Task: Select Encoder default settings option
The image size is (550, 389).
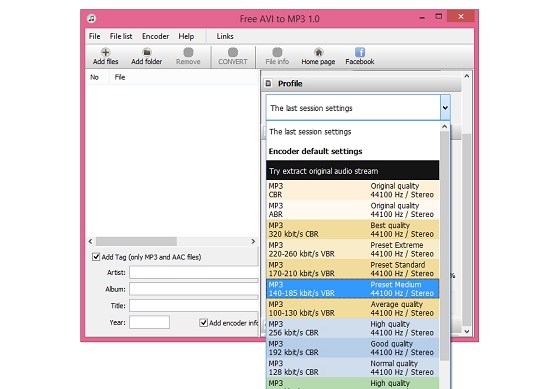Action: point(353,151)
